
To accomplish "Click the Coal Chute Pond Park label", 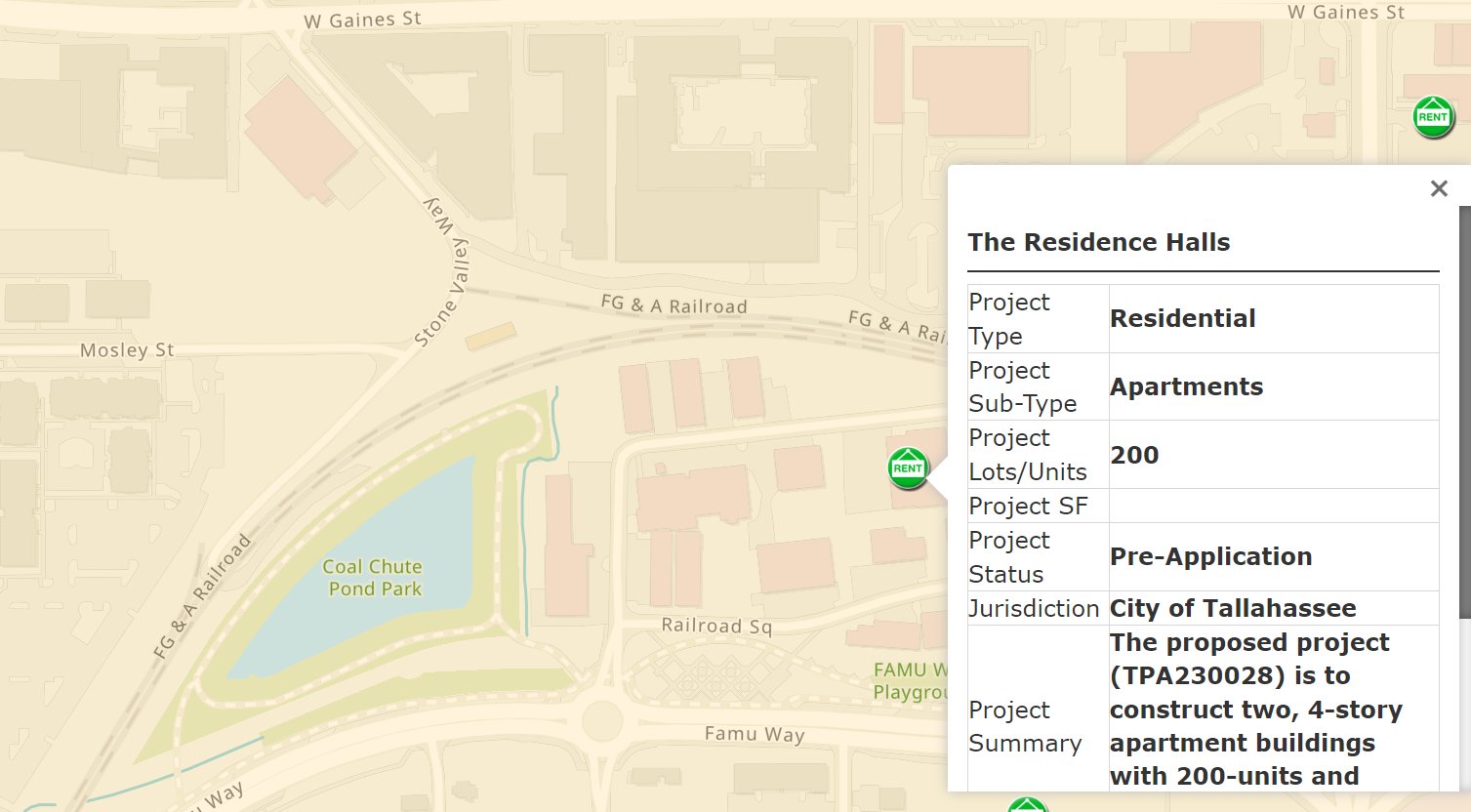I will pos(373,578).
